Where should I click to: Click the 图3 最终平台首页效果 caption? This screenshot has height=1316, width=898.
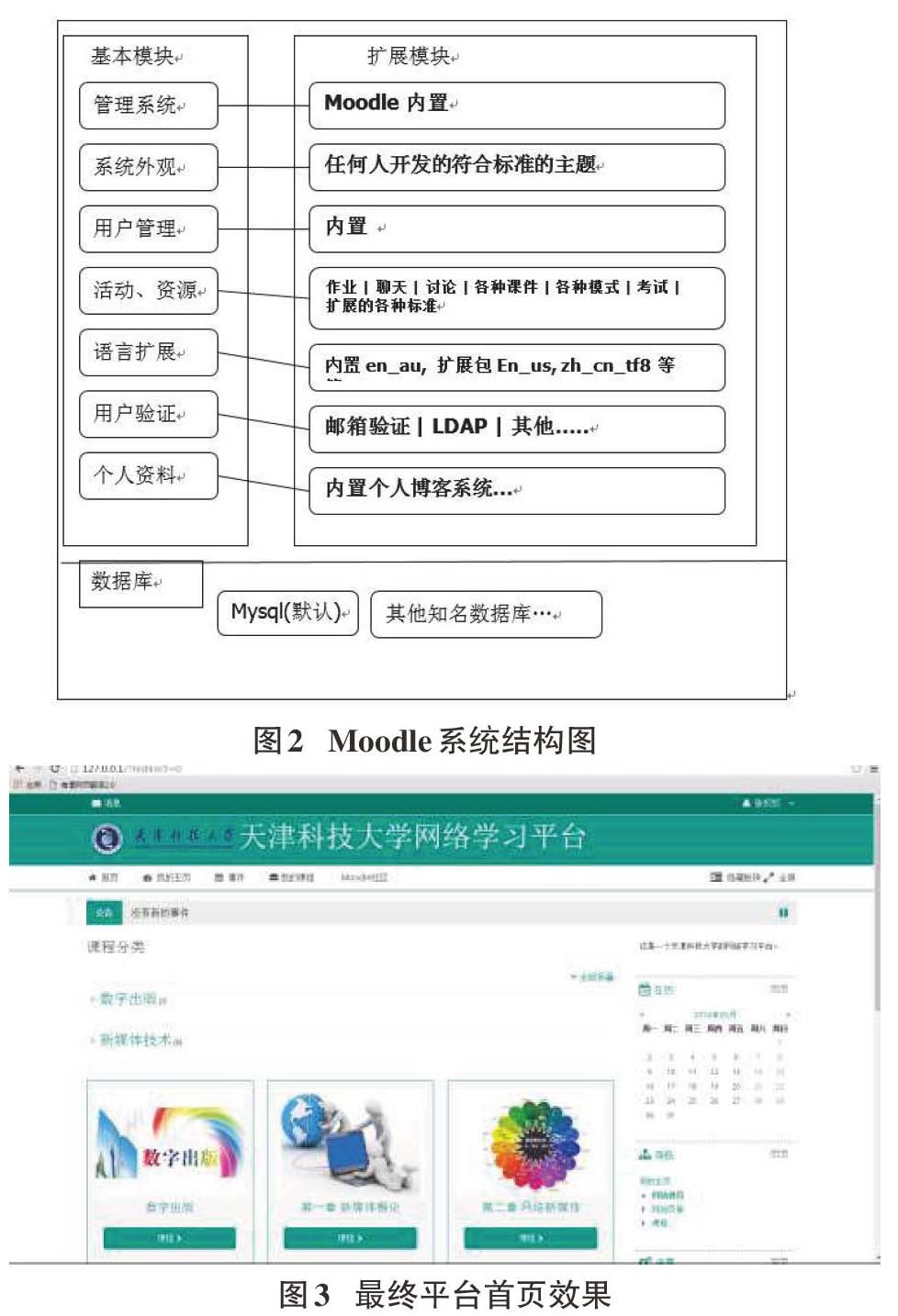444,1294
